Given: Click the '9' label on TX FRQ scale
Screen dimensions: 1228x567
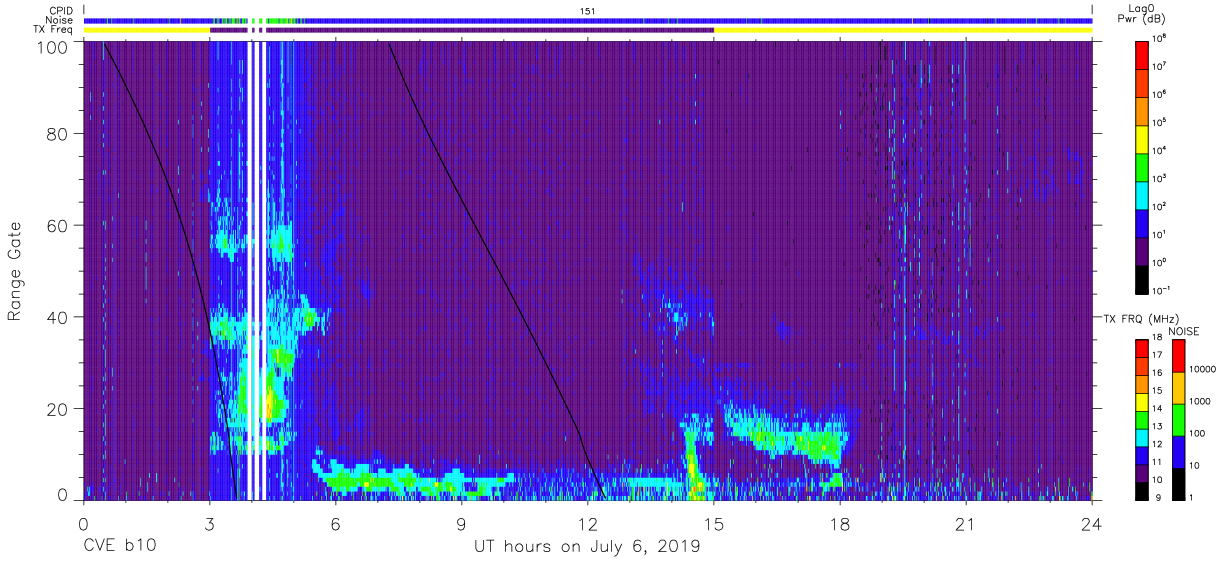Looking at the screenshot, I should click(x=1158, y=497).
